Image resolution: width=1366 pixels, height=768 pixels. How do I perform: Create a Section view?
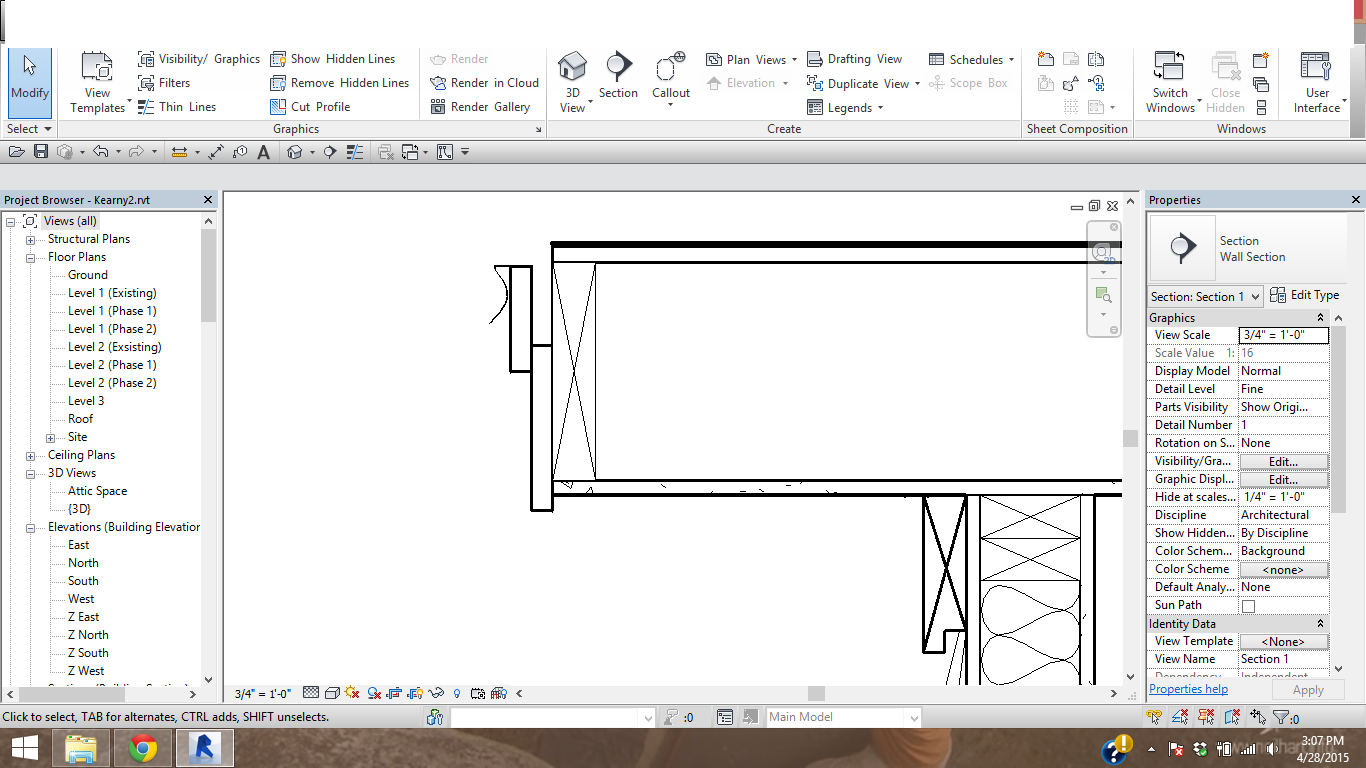click(x=618, y=76)
